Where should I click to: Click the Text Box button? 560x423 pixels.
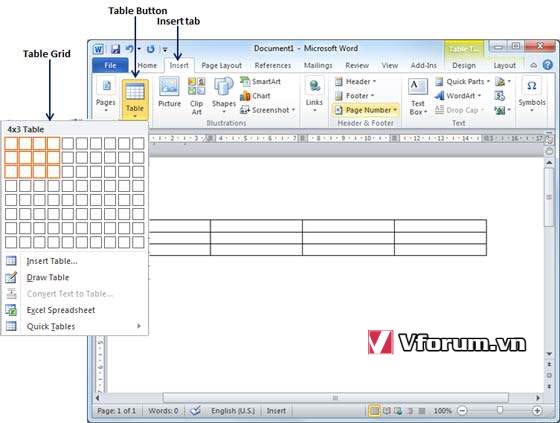[x=418, y=97]
